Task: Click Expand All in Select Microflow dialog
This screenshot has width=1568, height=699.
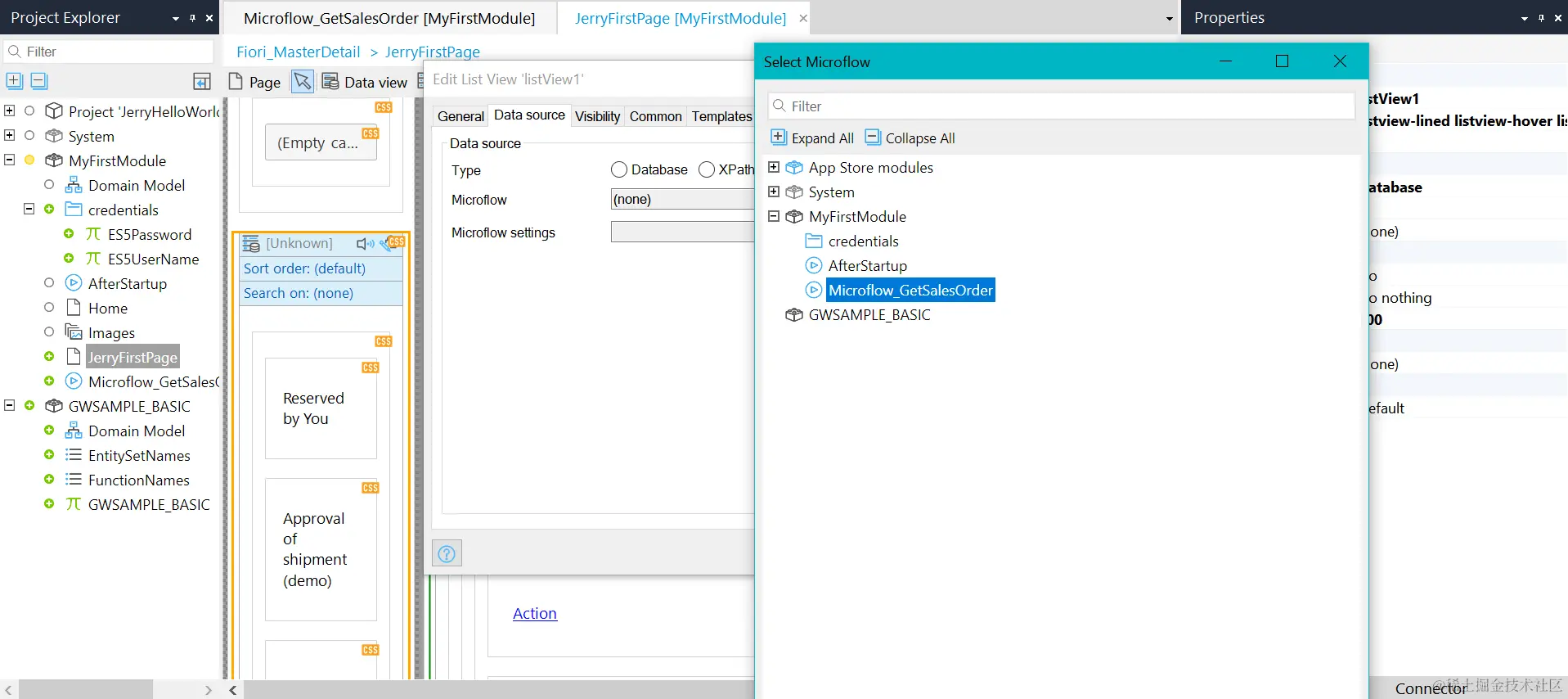Action: (813, 138)
